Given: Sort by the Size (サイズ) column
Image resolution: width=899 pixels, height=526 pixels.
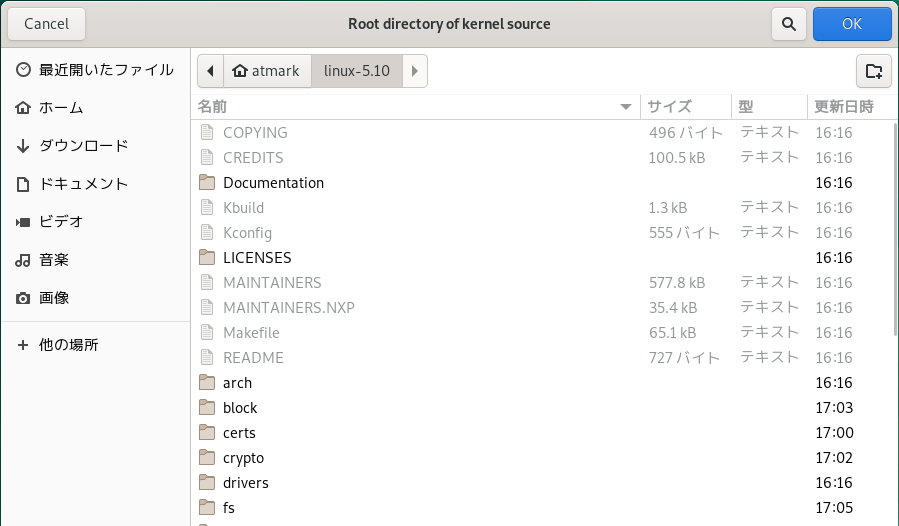Looking at the screenshot, I should coord(684,106).
